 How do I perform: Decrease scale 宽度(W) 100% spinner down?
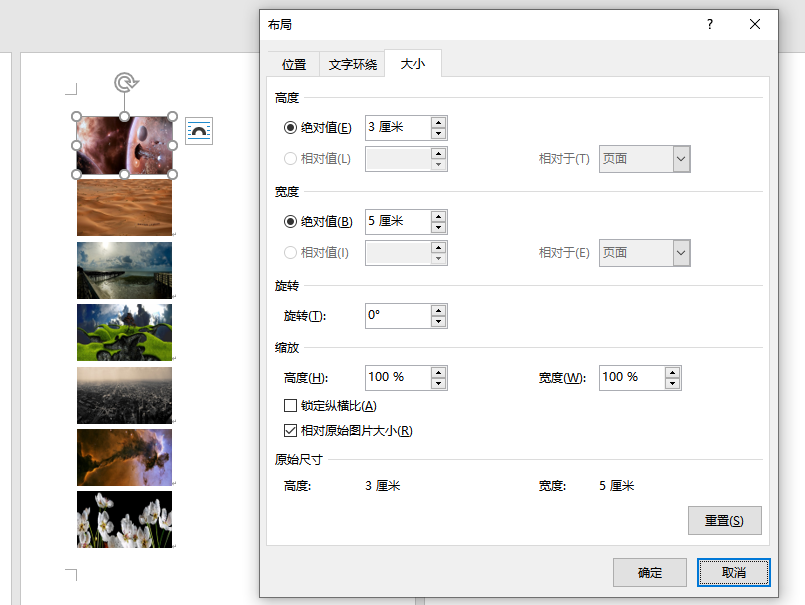point(673,384)
